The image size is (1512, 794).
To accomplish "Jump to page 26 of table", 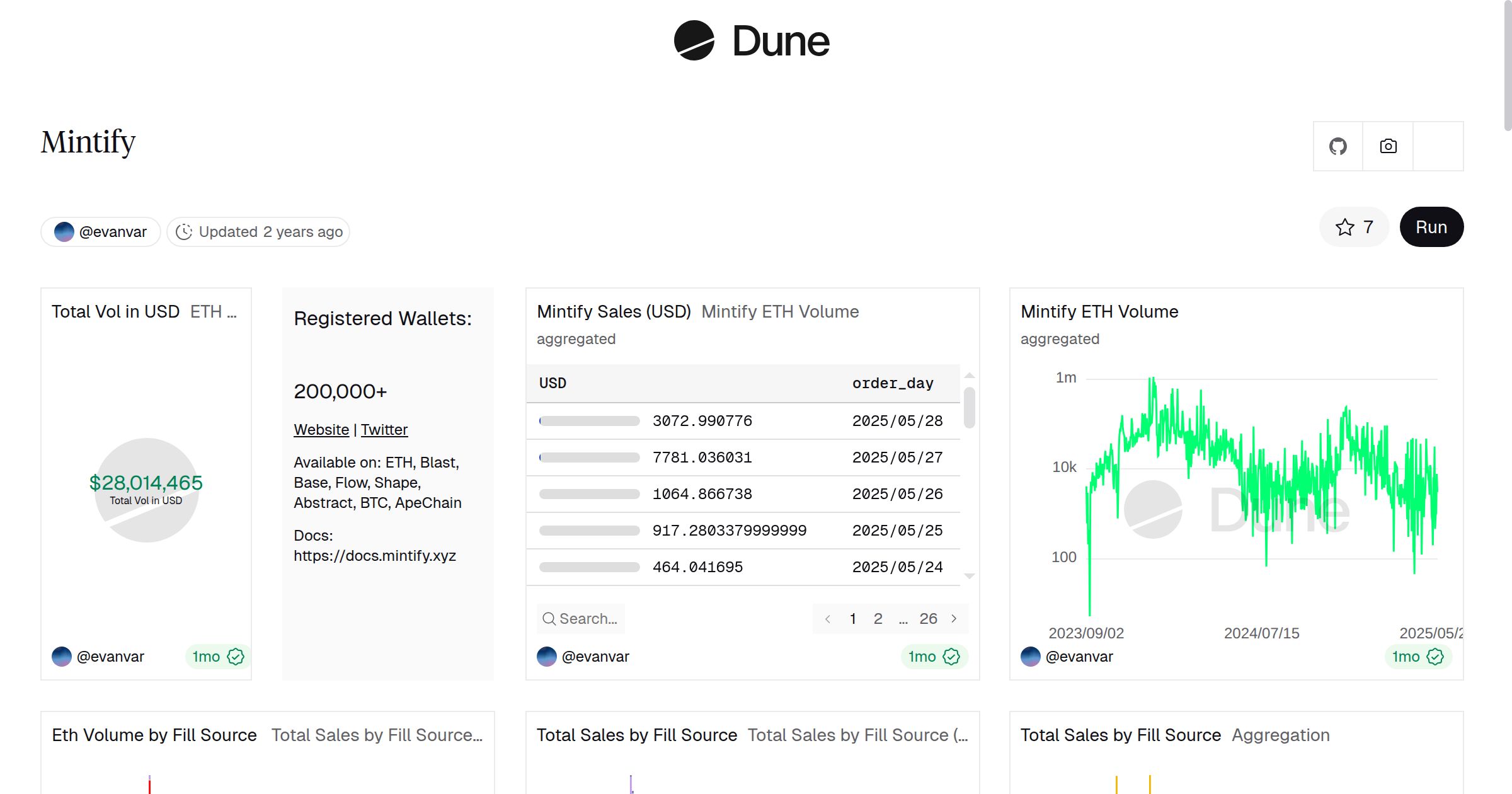I will [928, 619].
